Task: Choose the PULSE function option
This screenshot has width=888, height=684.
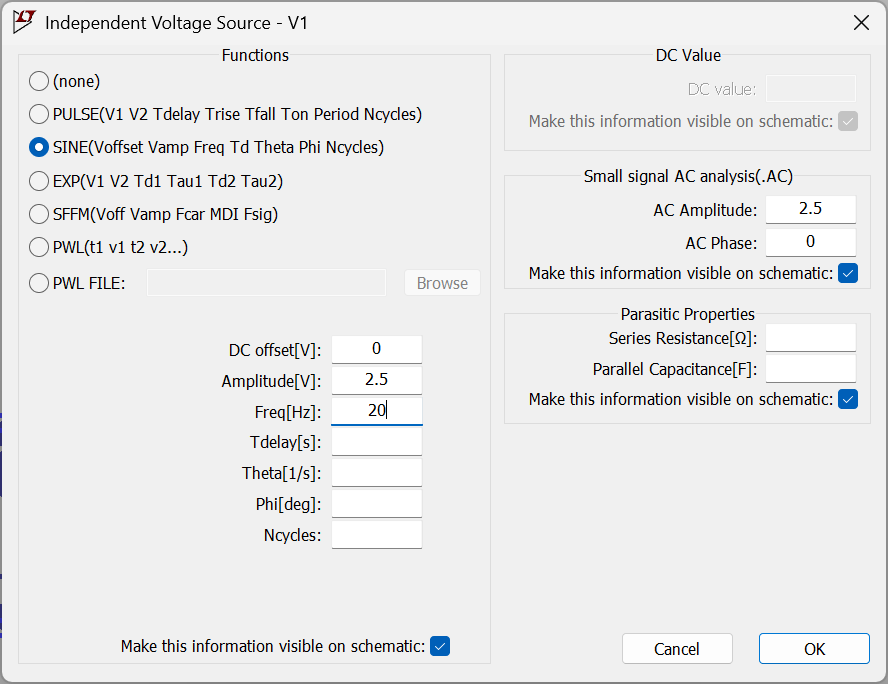Action: [39, 114]
